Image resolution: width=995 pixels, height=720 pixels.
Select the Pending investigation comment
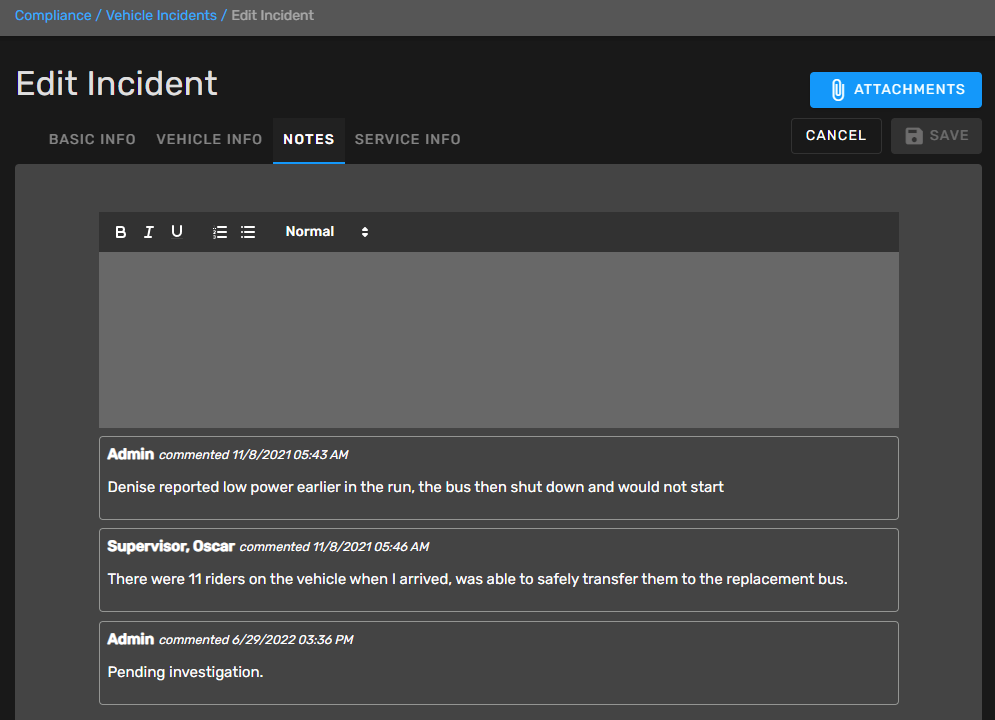185,672
